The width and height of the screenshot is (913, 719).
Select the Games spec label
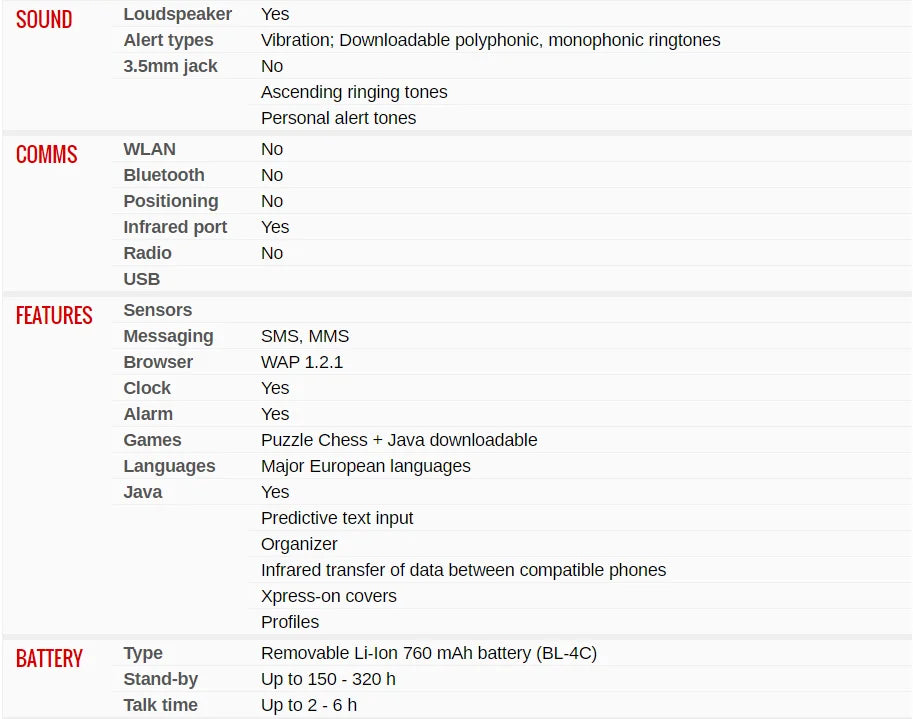click(152, 440)
